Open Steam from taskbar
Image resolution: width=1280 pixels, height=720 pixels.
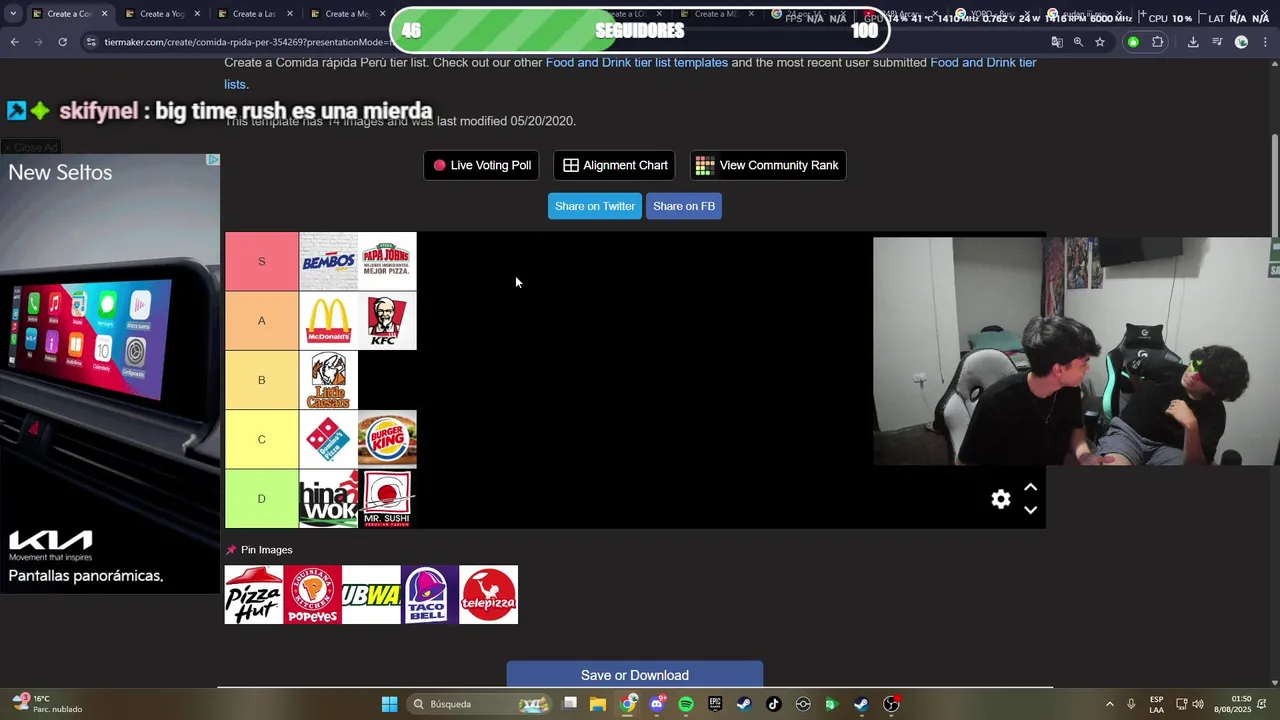coord(744,704)
